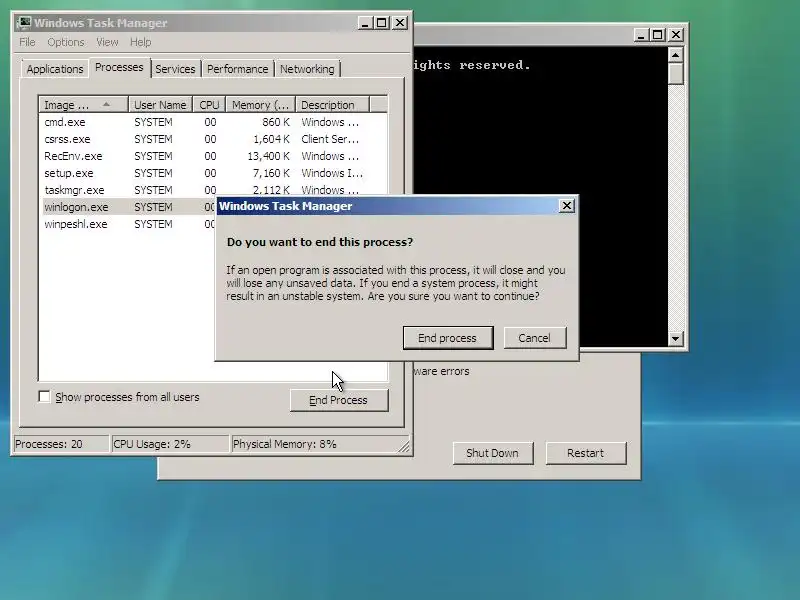
Task: Select the cmd.exe process row
Action: point(213,122)
